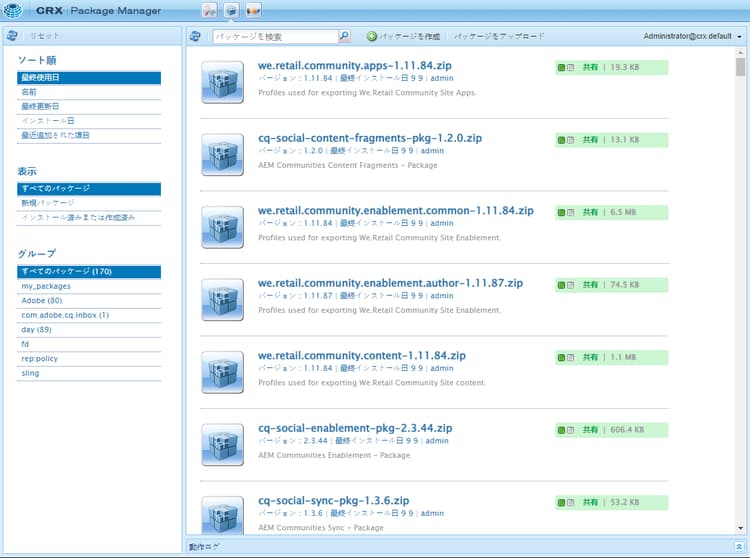Click into the package search field

point(276,36)
